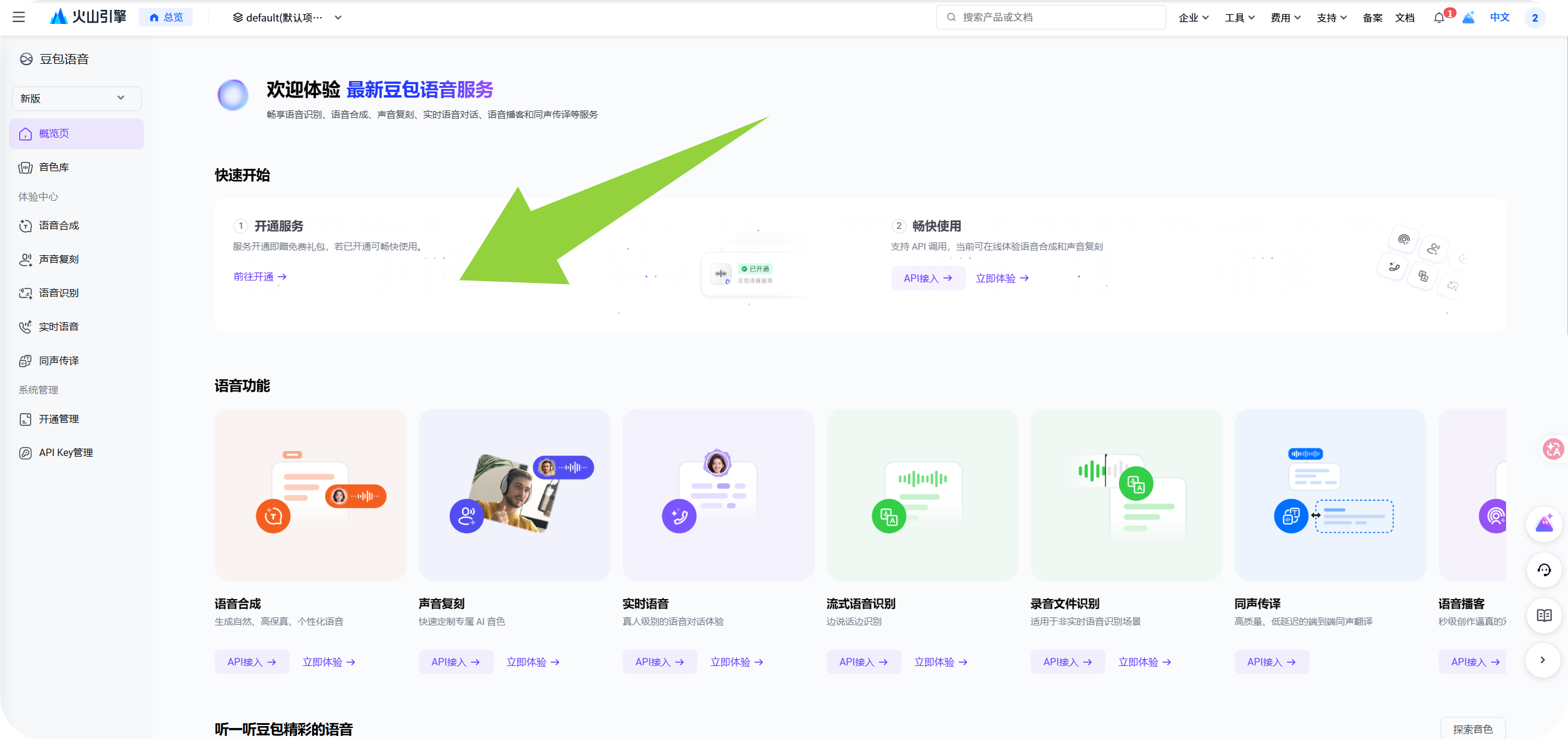The image size is (1568, 739).
Task: Expand the default project selector
Action: (x=286, y=17)
